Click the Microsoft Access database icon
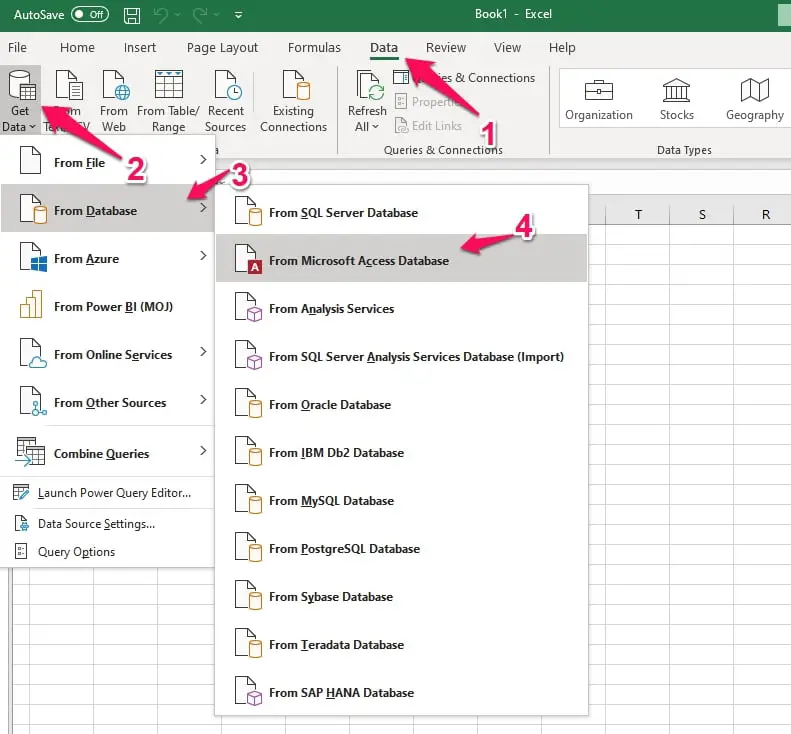791x734 pixels. 248,258
